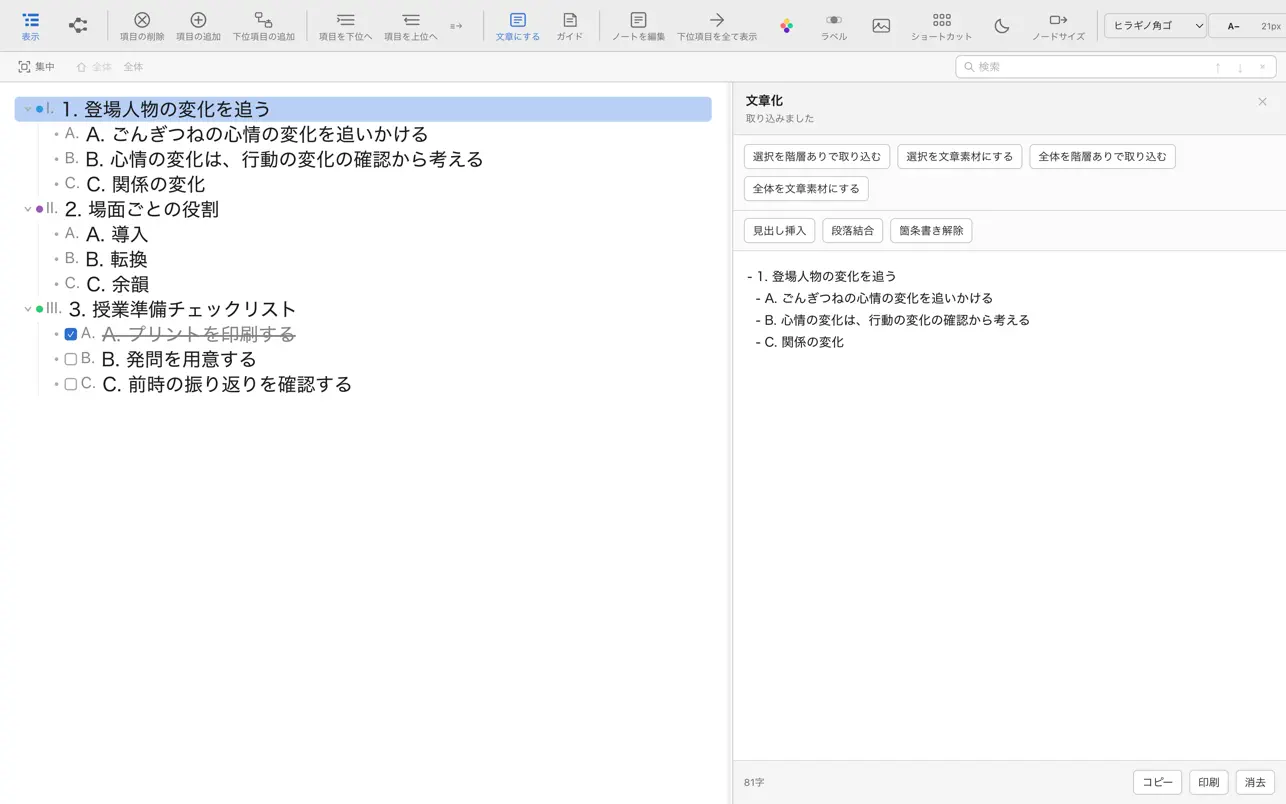
Task: Clear the search field x icon
Action: pos(1262,67)
